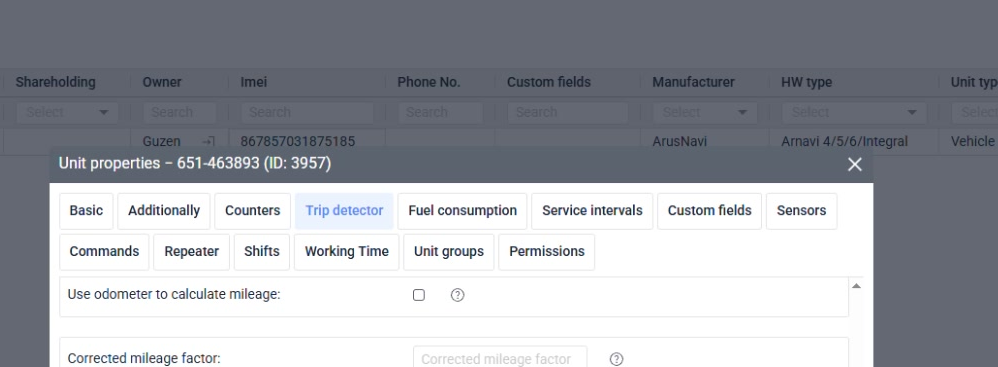Click the Custom fields search filter field
Screen dimensions: 998x367
click(568, 113)
